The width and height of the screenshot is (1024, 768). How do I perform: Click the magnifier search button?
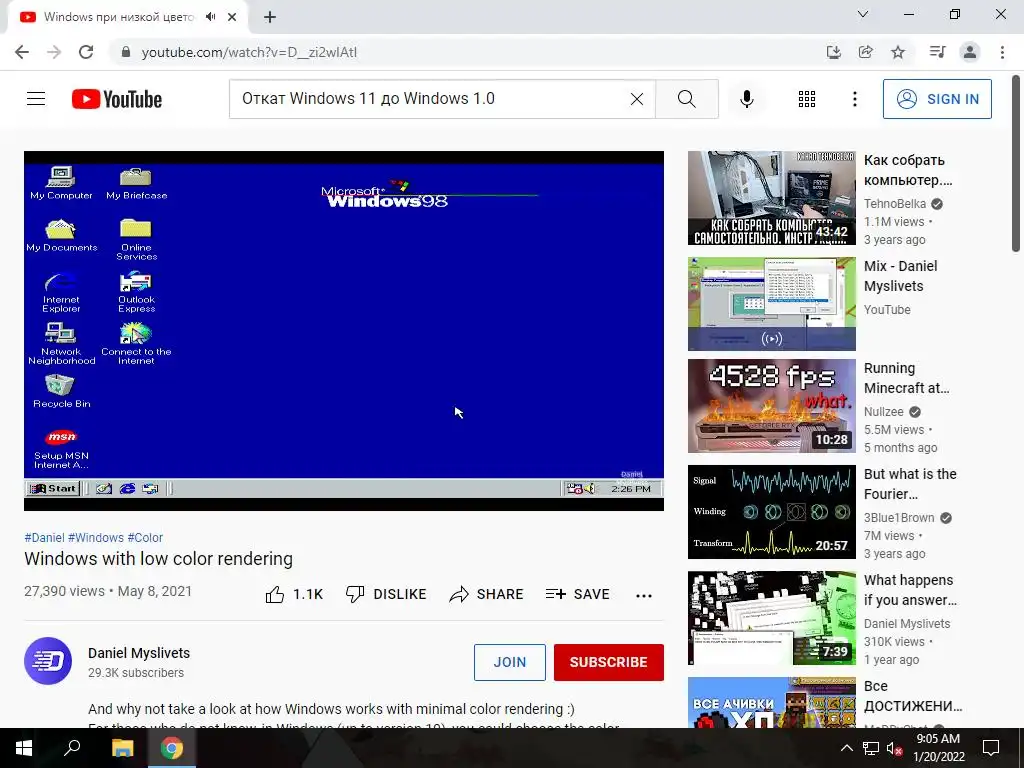[x=686, y=99]
